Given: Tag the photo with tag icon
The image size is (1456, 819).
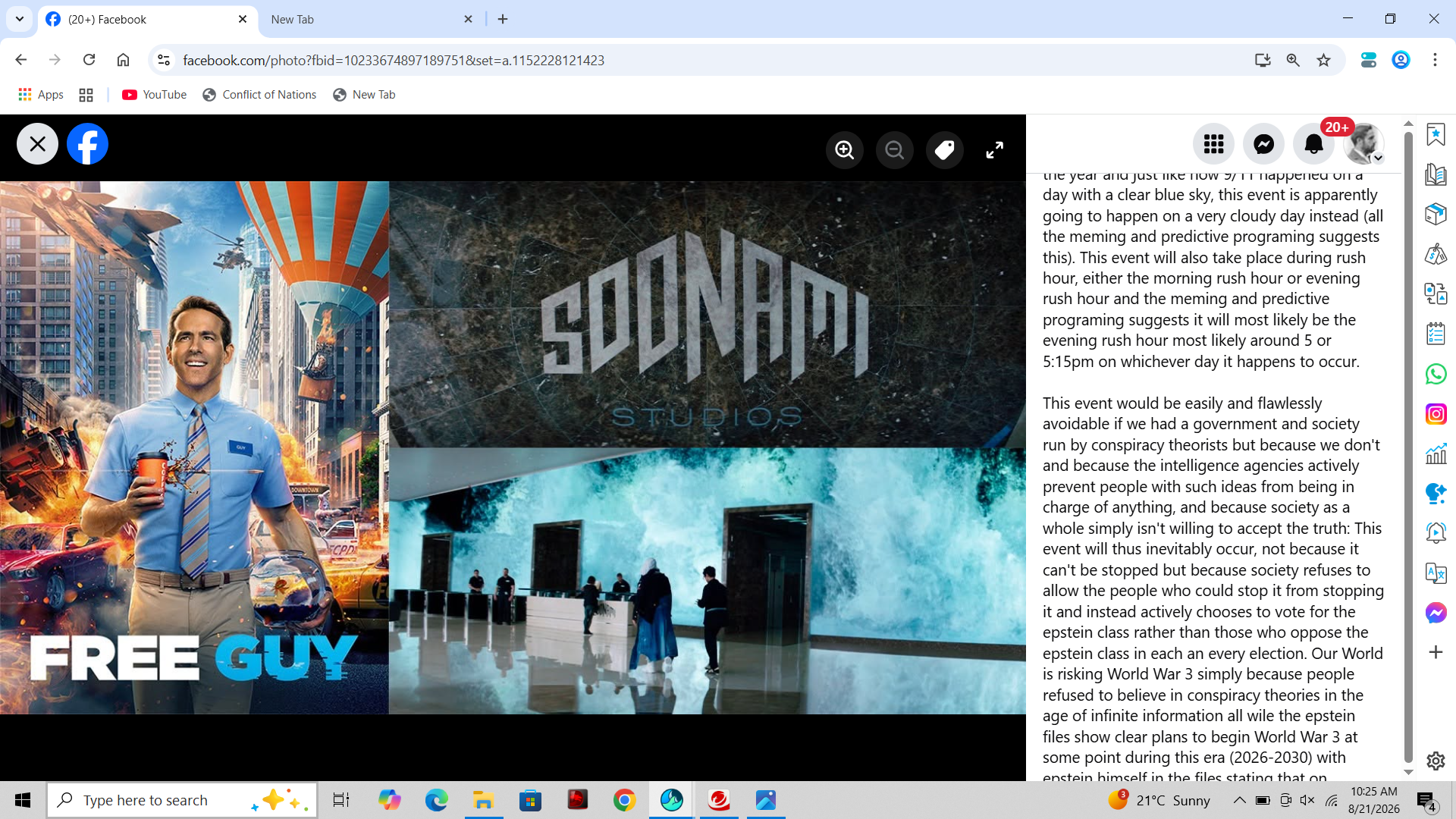Looking at the screenshot, I should (x=945, y=150).
